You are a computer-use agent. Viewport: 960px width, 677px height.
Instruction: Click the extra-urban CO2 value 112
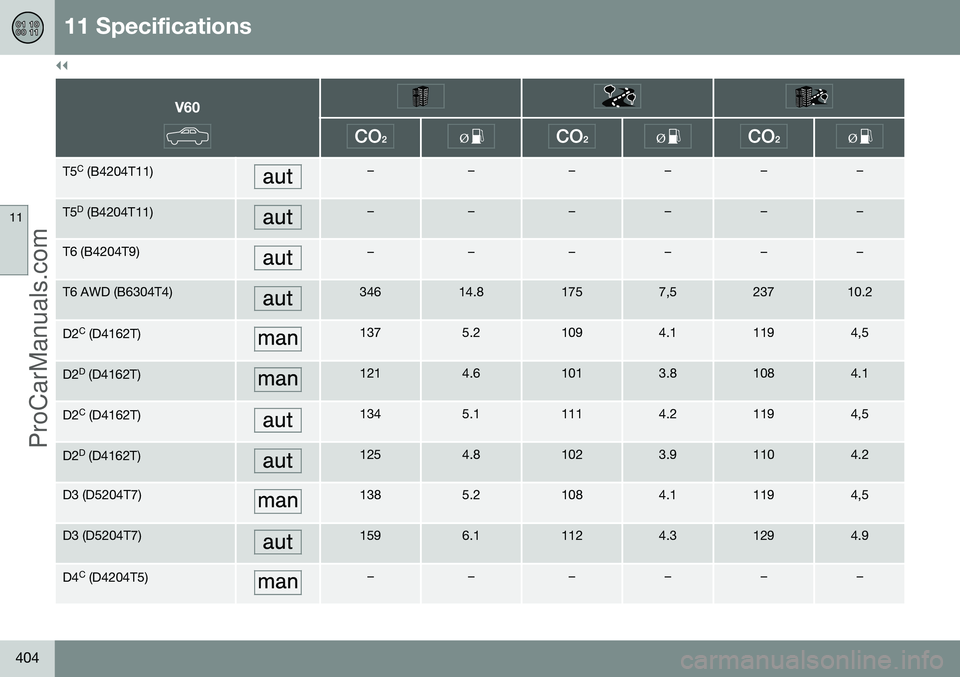coord(572,536)
